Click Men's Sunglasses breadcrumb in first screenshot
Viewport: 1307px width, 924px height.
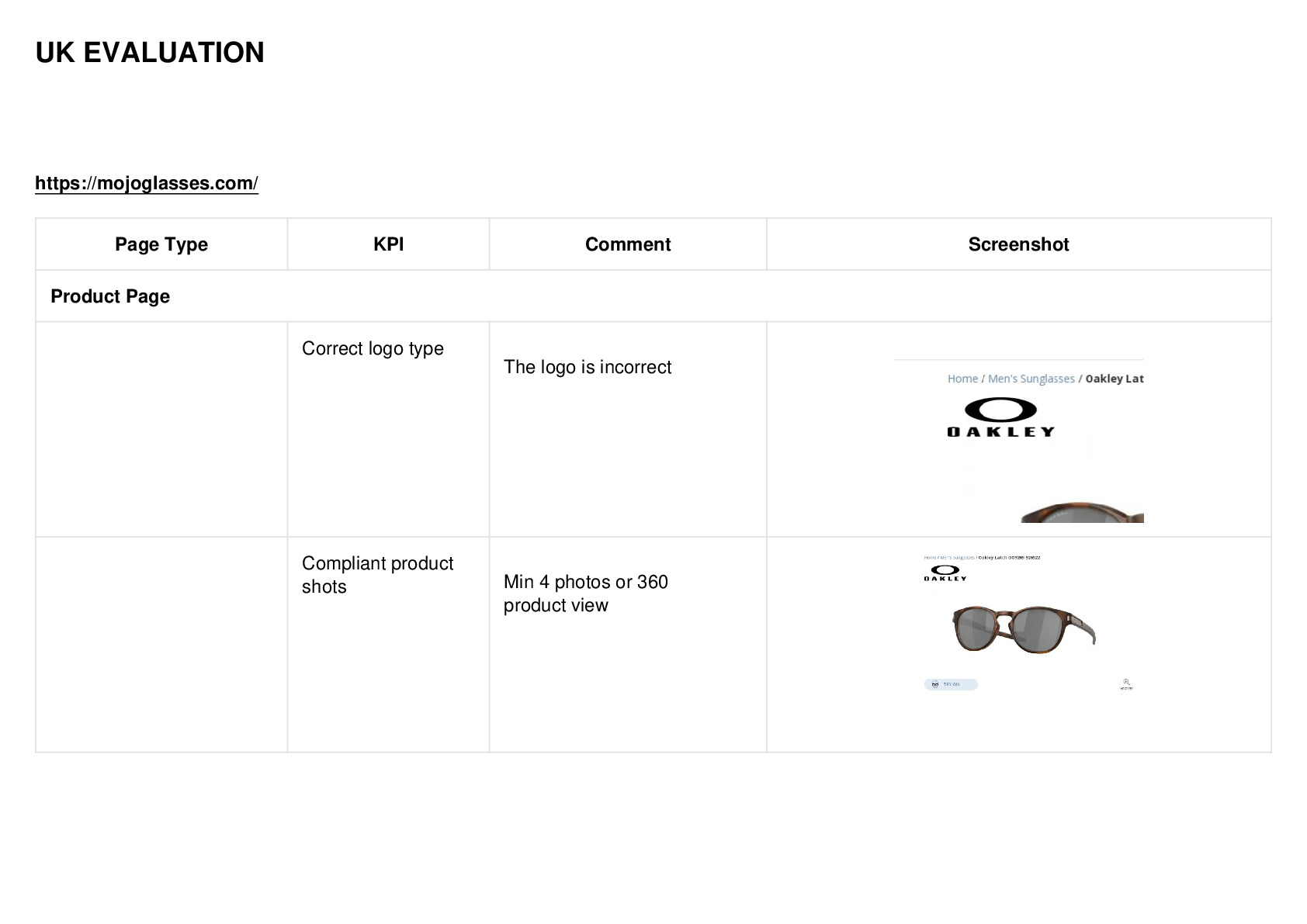point(1031,379)
